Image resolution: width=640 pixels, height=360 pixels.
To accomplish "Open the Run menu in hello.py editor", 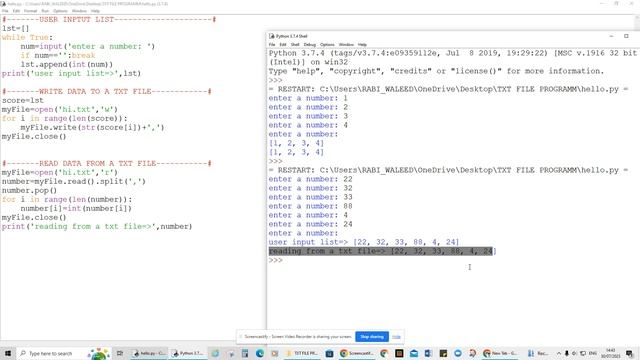I will coord(45,11).
